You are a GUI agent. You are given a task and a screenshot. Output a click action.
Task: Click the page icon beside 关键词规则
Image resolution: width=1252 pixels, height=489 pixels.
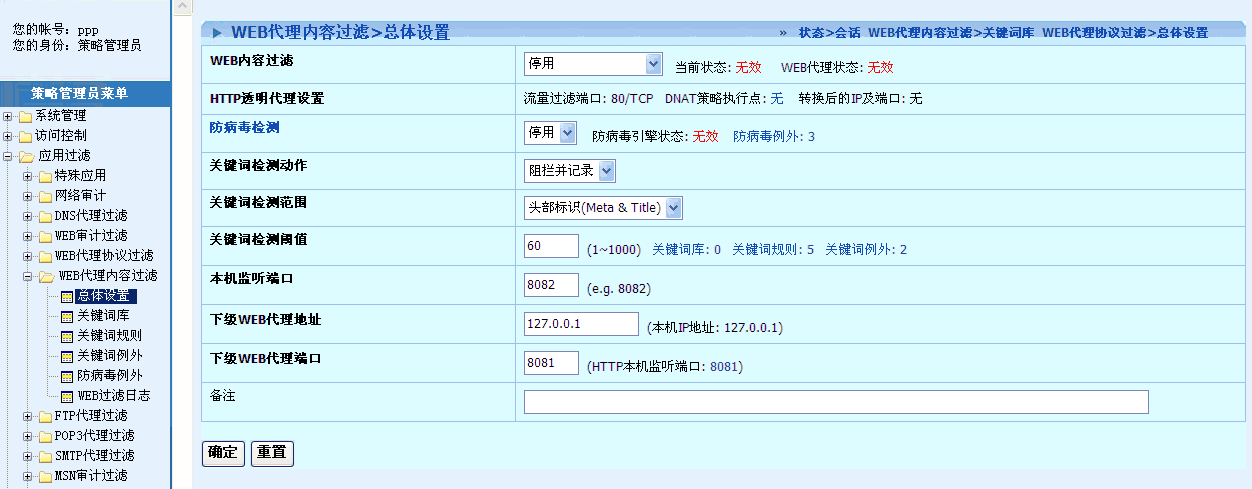click(67, 336)
